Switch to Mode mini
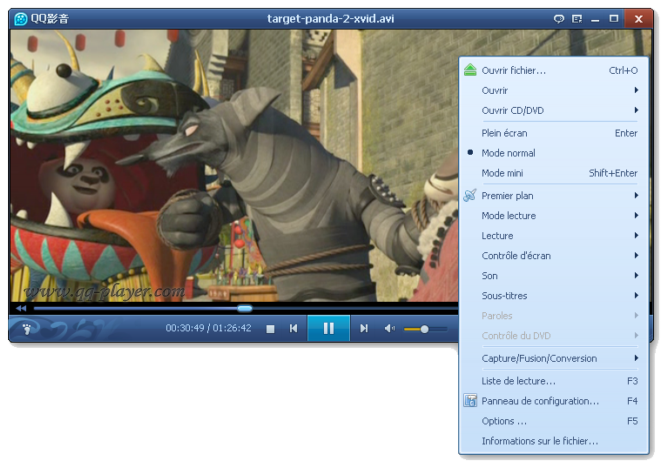The image size is (667, 468). (553, 173)
